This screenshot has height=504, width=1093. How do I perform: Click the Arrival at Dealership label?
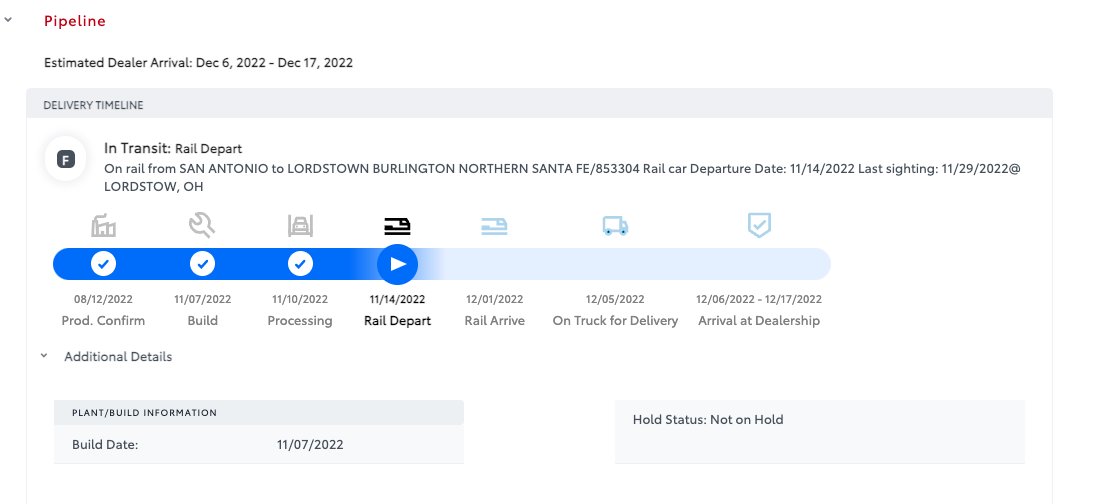(759, 321)
